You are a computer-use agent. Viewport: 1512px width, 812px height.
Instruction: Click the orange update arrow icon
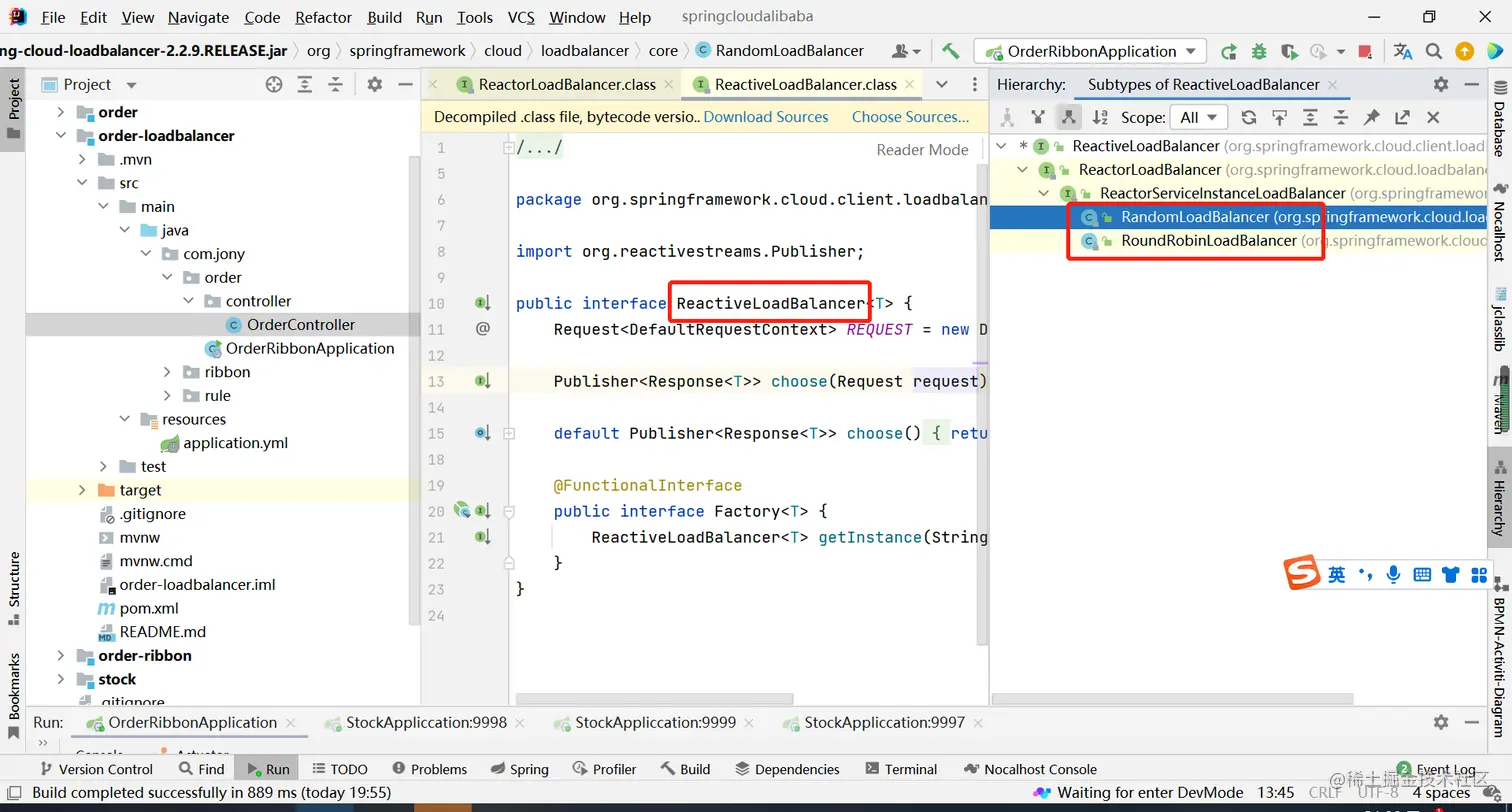[1464, 51]
